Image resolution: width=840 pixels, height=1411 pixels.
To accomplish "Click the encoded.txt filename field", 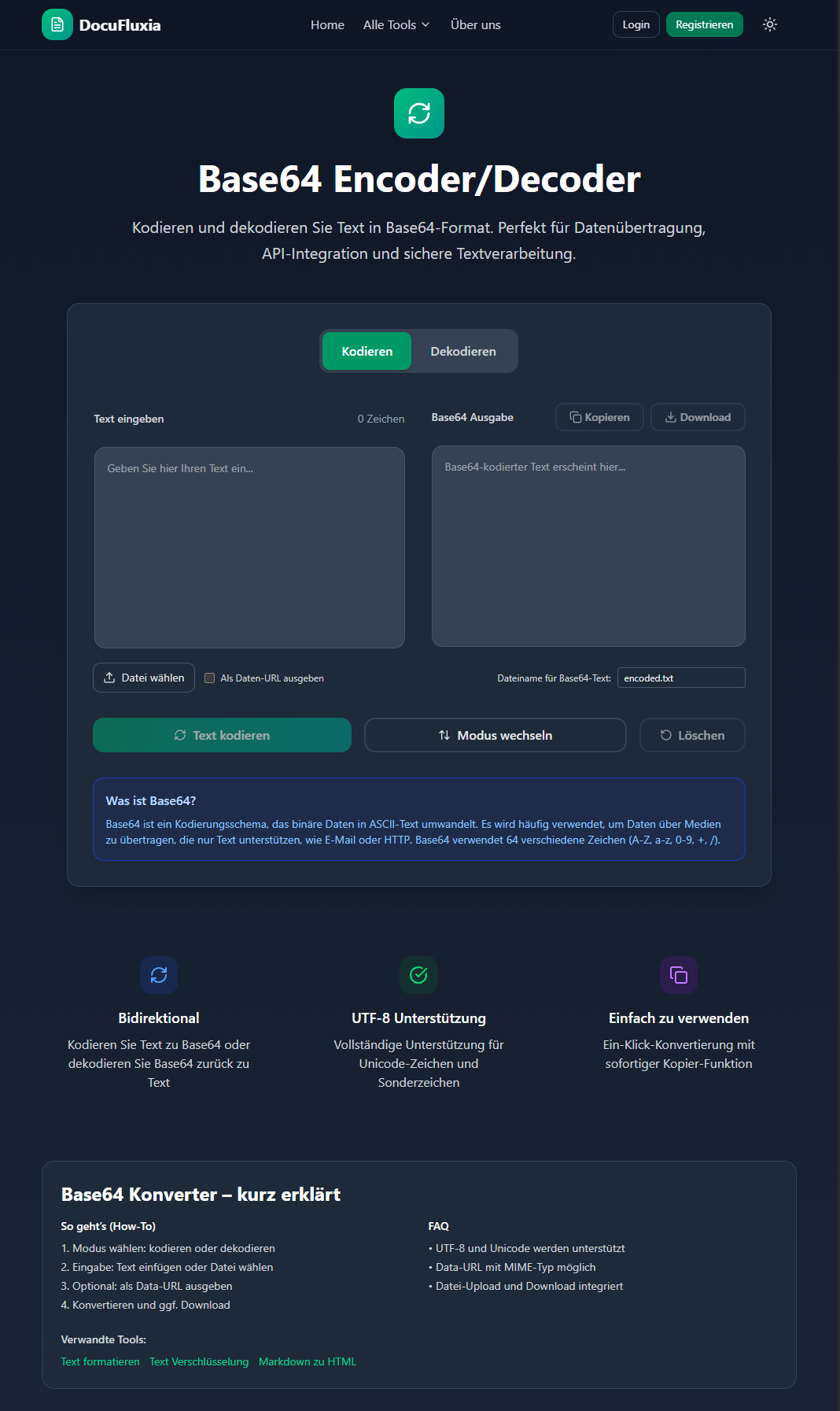I will (681, 678).
